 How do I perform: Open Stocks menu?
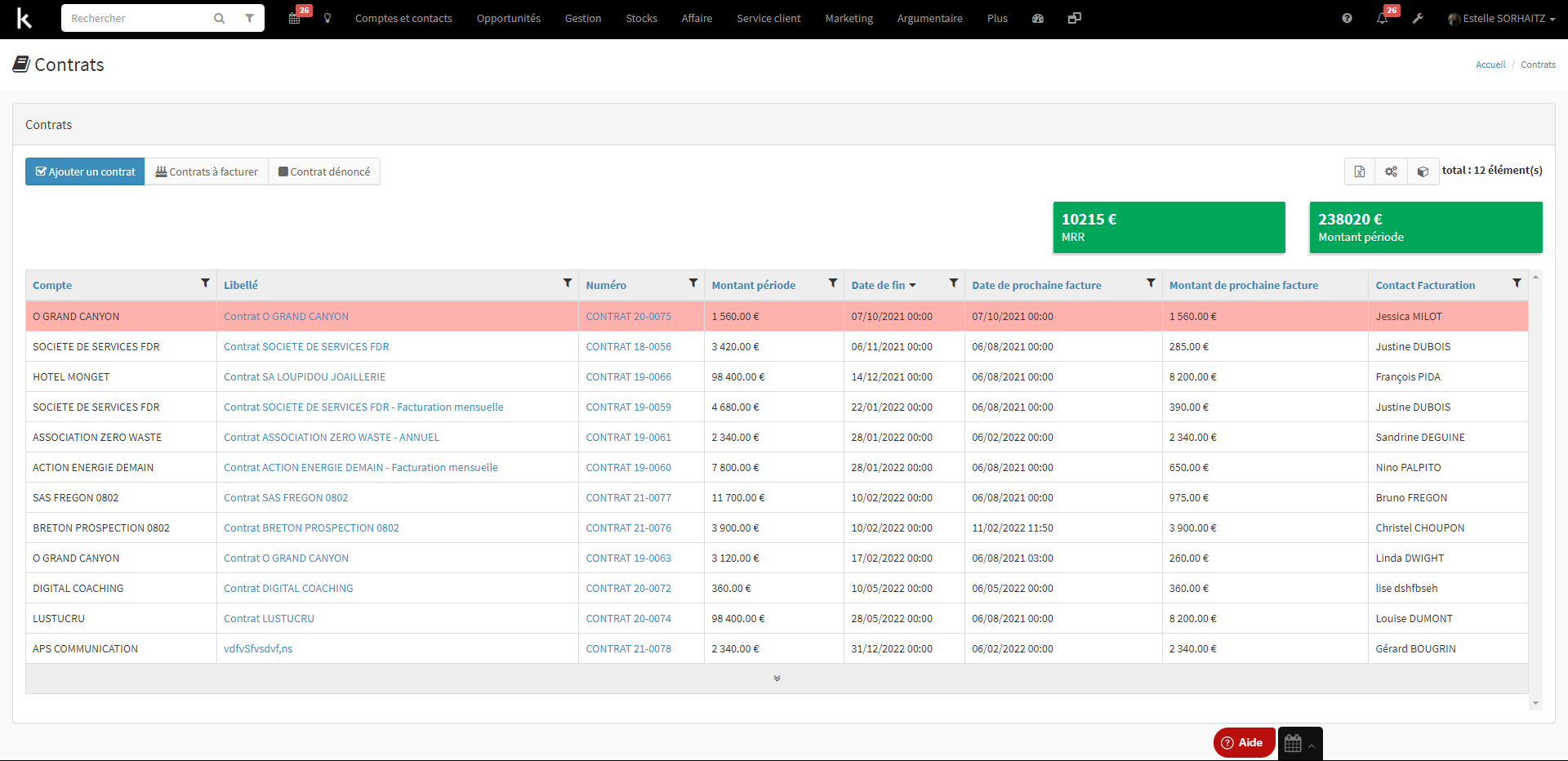(641, 18)
